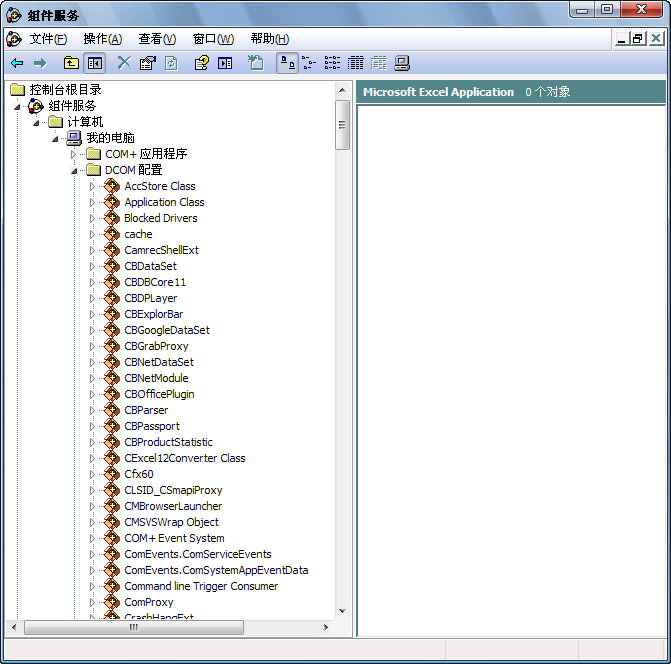Toggle the Show/Hide console tree icon
Image resolution: width=671 pixels, height=664 pixels.
tap(95, 63)
